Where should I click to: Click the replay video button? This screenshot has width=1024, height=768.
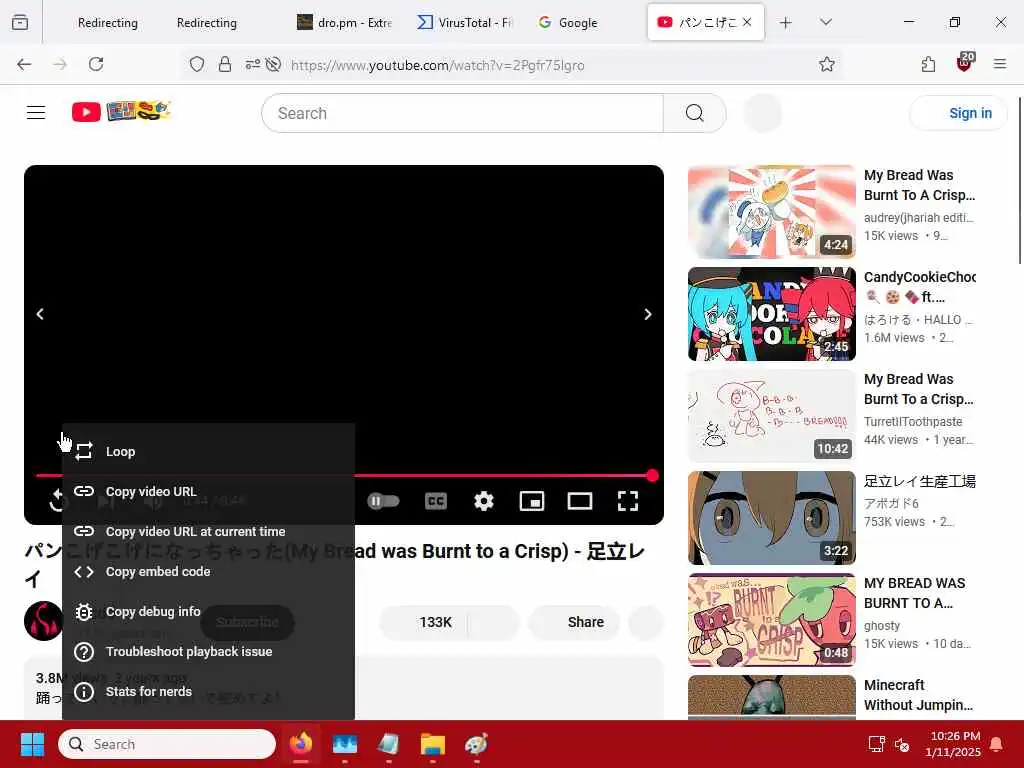tap(57, 501)
